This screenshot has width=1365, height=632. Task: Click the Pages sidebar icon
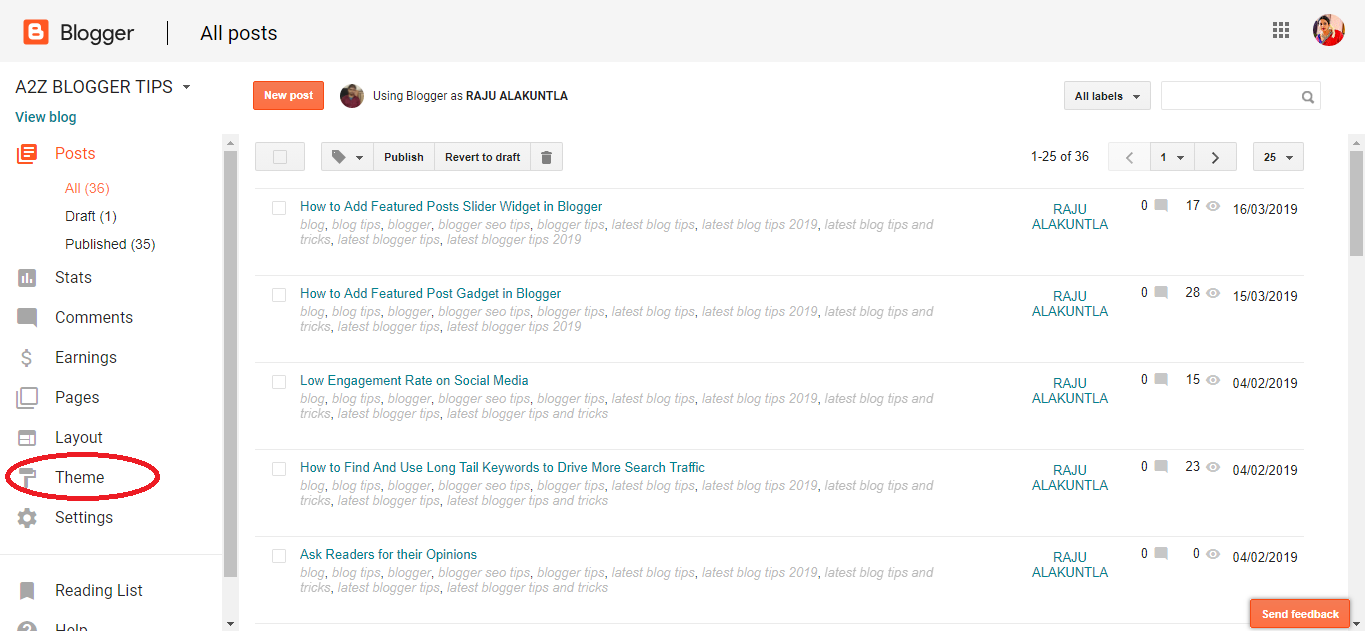pyautogui.click(x=29, y=397)
